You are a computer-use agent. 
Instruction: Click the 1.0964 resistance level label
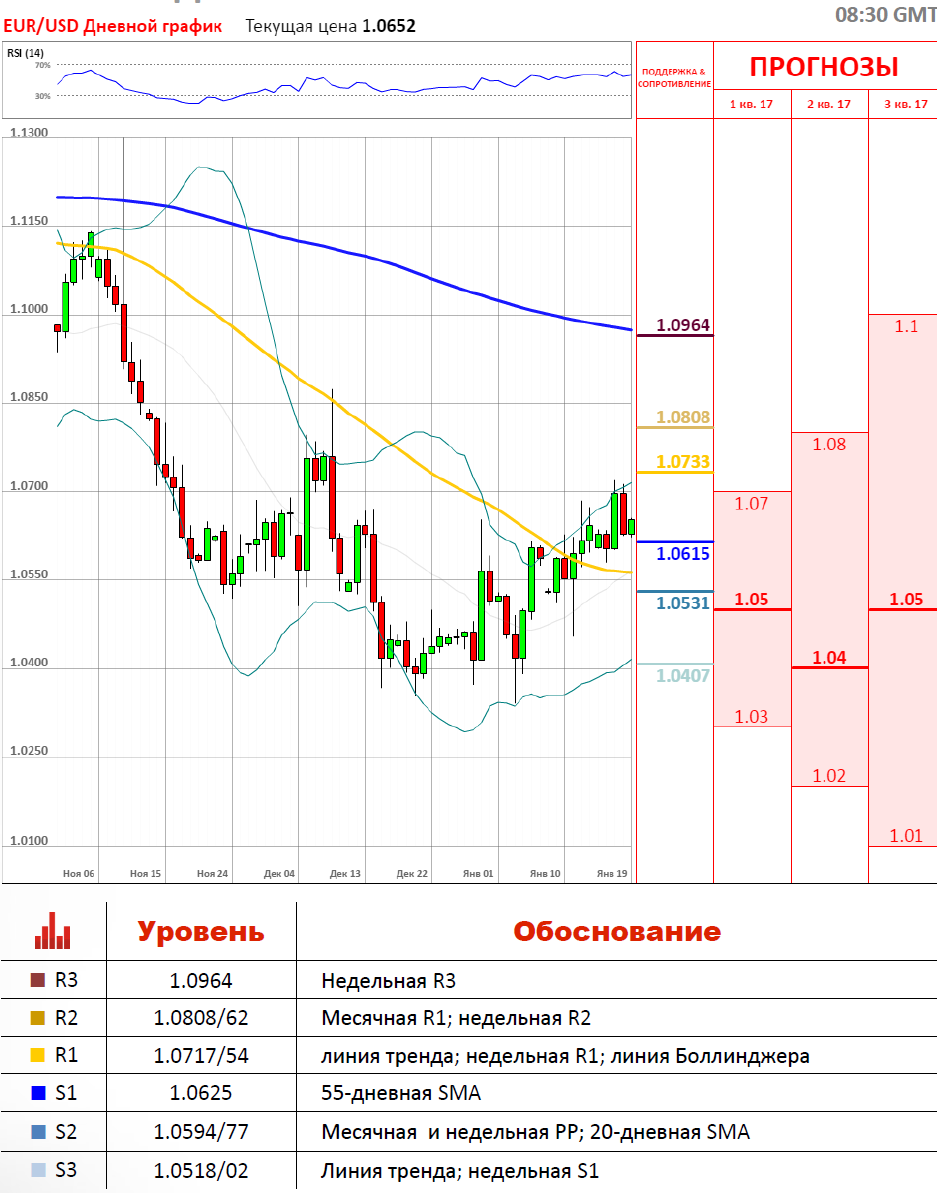pos(682,325)
